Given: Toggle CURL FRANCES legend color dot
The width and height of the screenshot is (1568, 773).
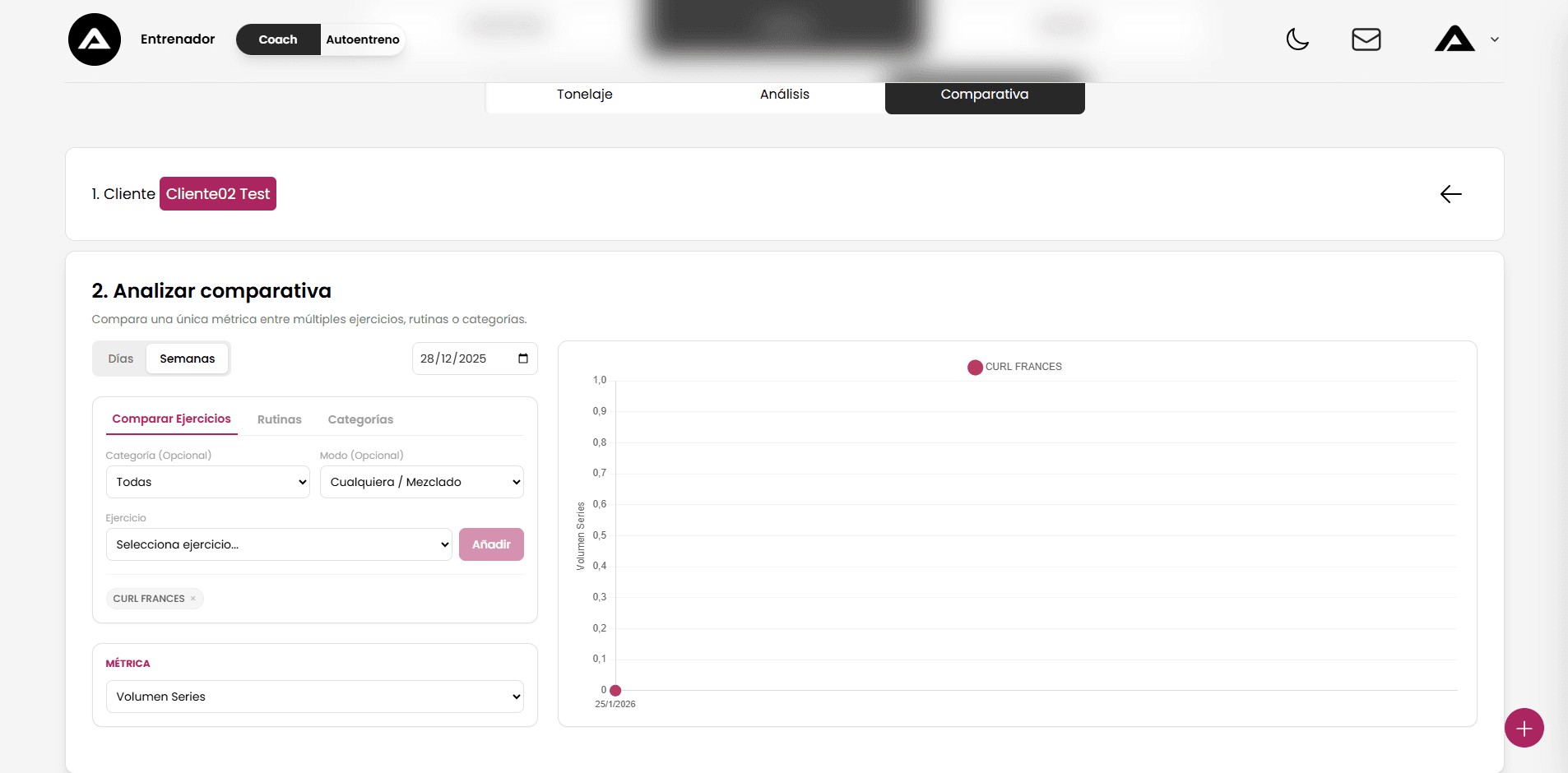Looking at the screenshot, I should pos(975,368).
